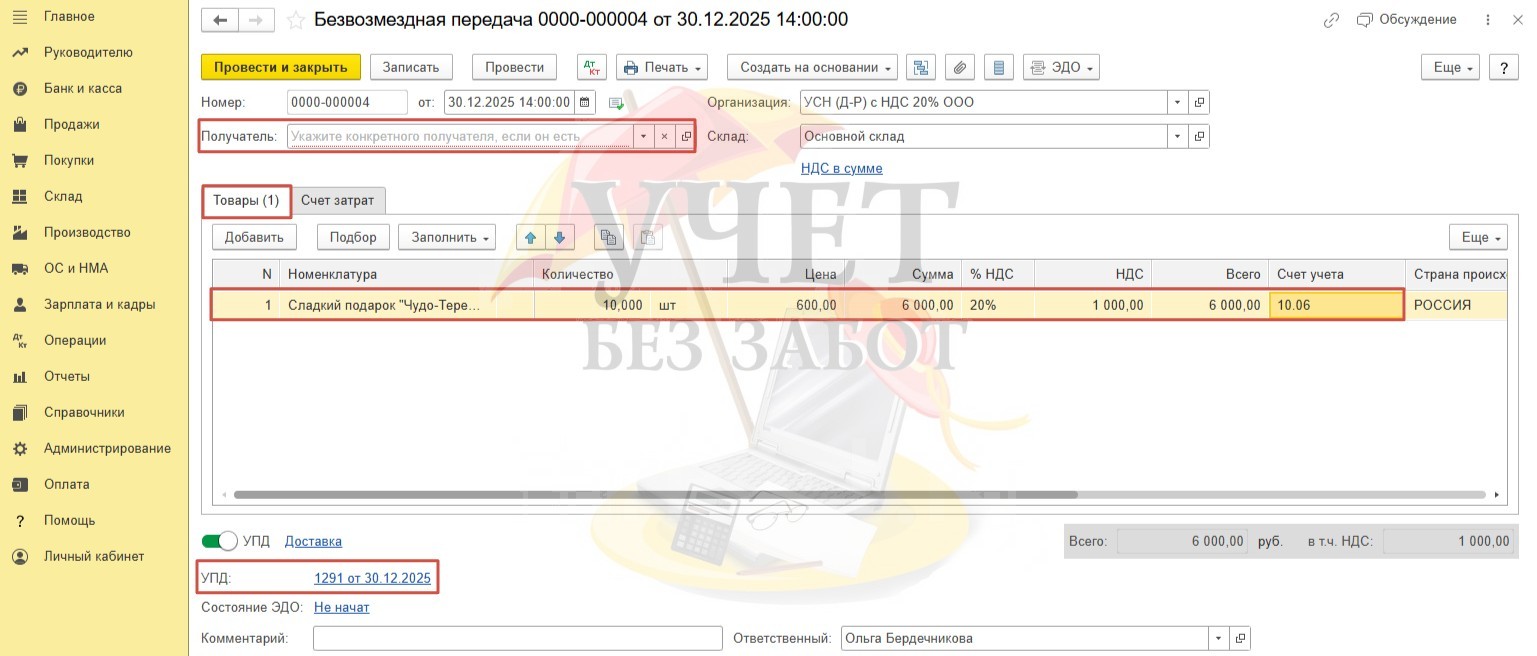The image size is (1537, 656).
Task: Clear the Получатель field with x button
Action: coord(665,136)
